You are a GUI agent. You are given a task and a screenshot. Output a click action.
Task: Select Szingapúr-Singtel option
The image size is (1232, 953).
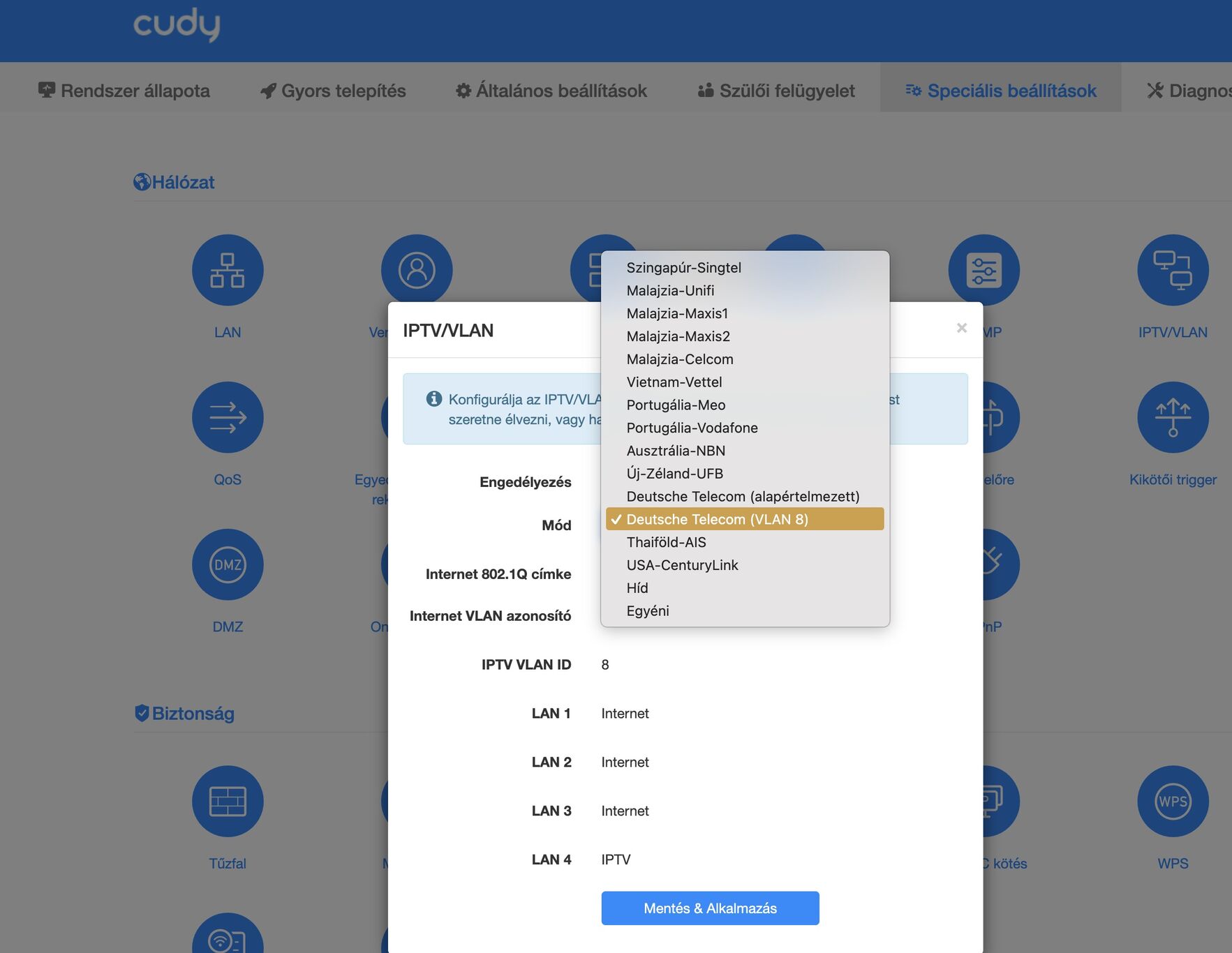(745, 268)
